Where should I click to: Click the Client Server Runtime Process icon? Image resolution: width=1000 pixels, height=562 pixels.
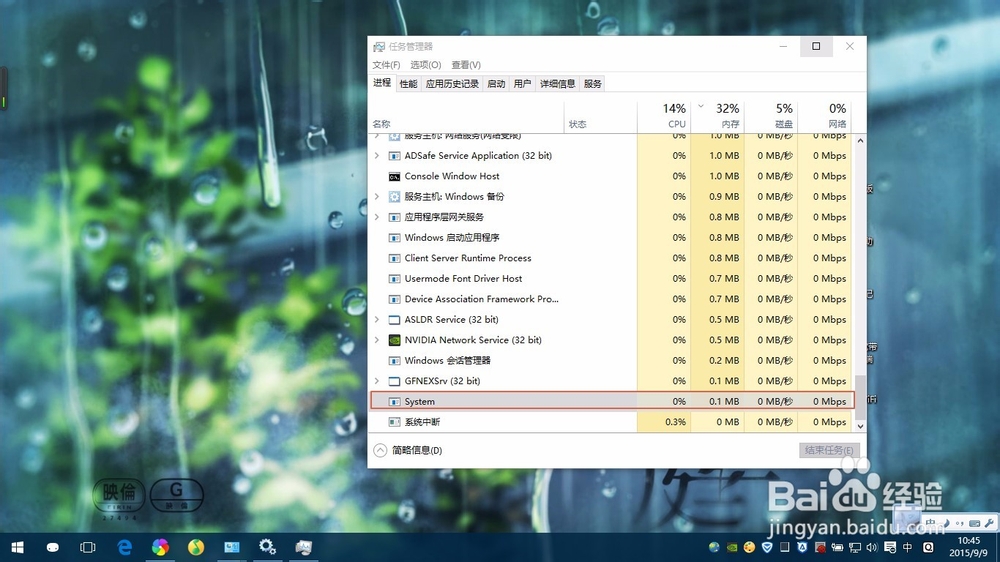394,258
